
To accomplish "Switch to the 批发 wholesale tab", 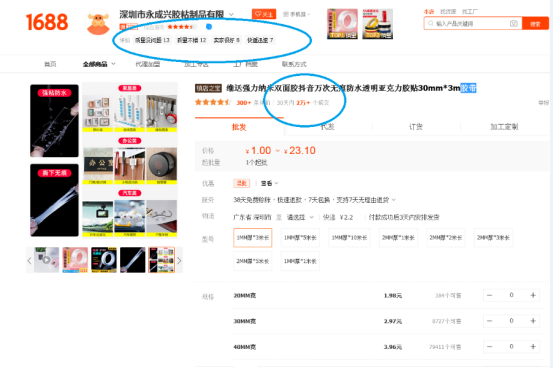I will 239,127.
